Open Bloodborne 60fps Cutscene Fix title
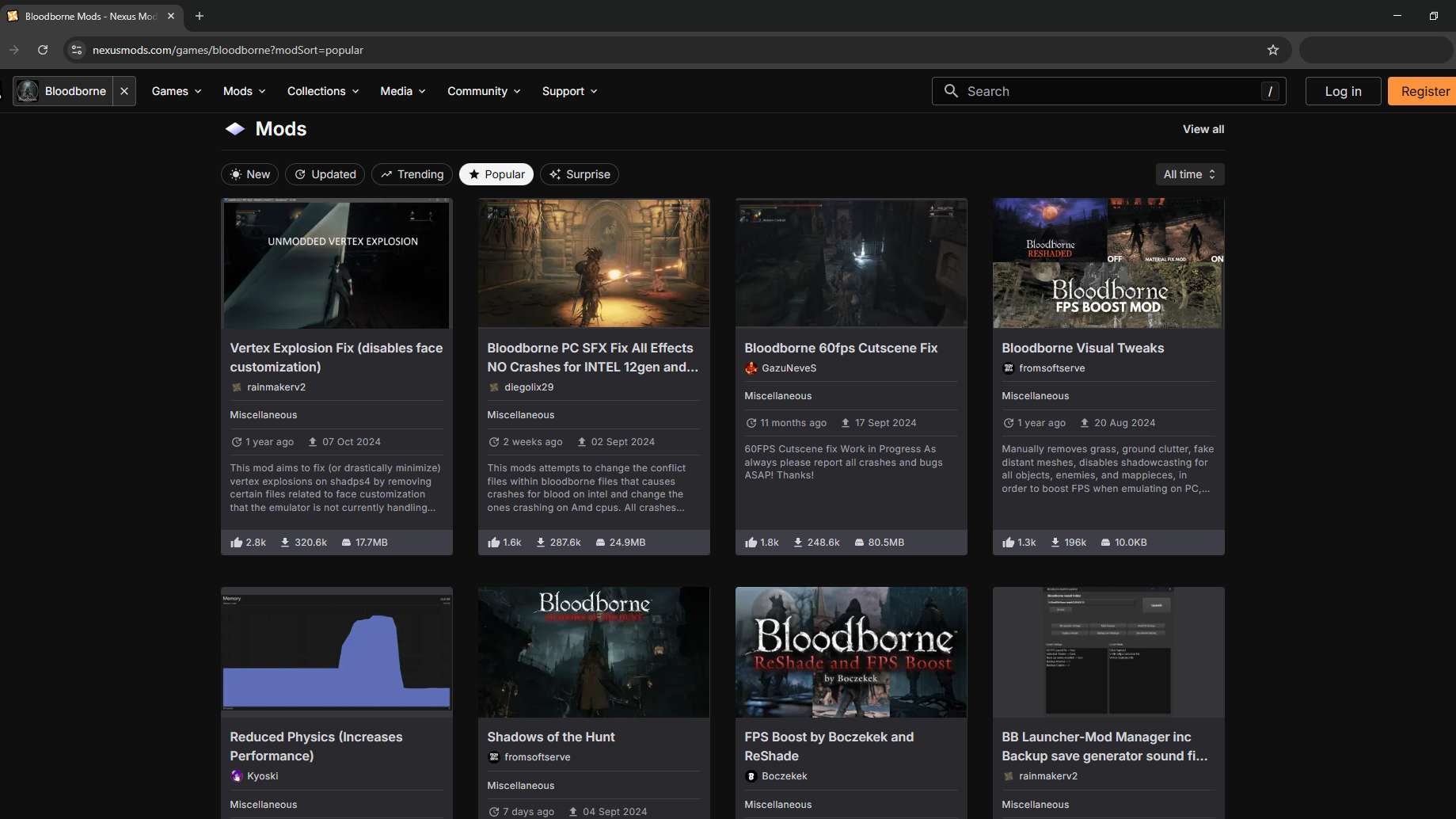The image size is (1456, 819). 841,348
